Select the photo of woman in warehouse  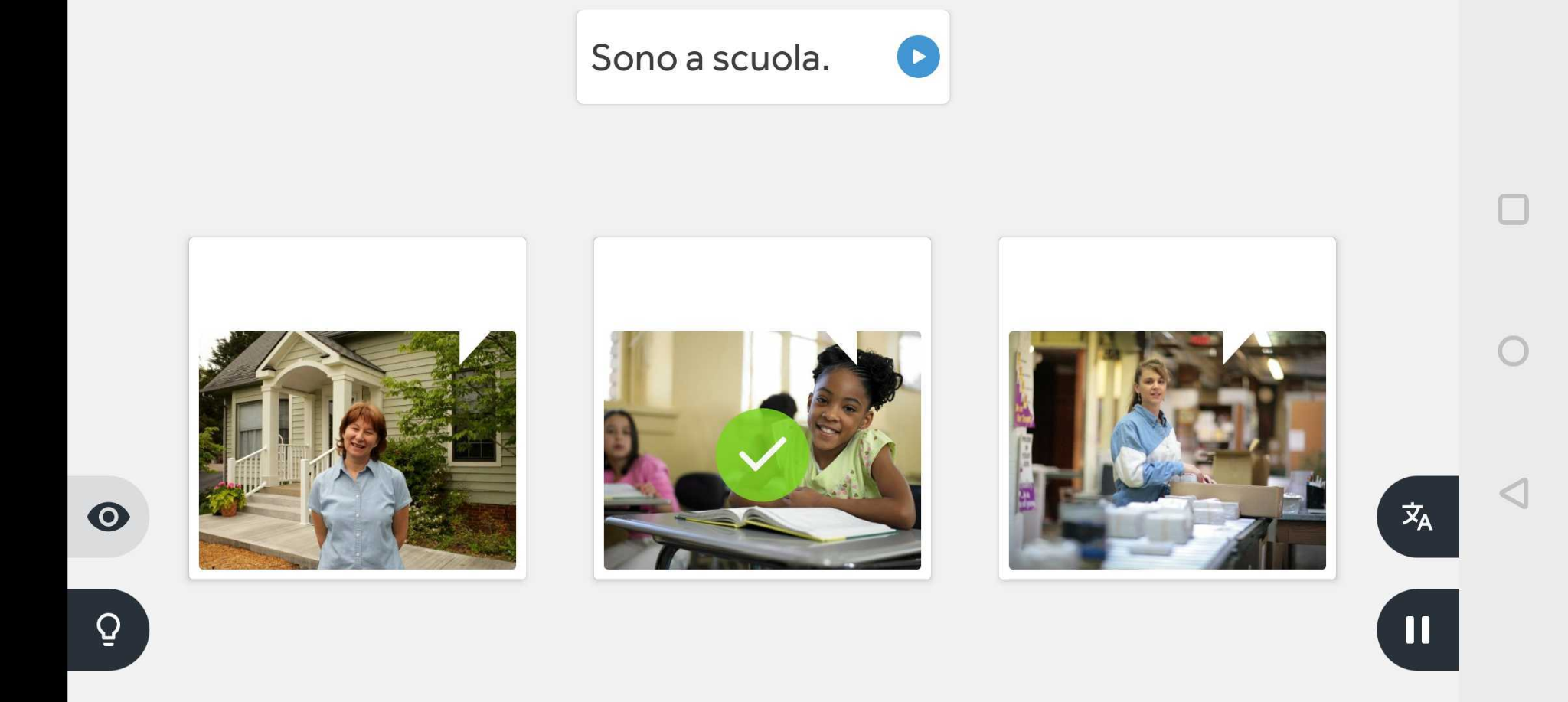(1167, 450)
